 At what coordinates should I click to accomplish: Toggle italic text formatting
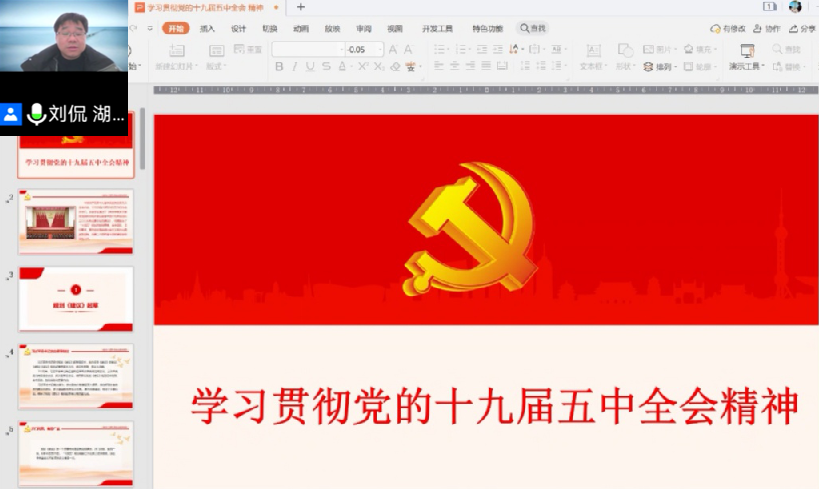pos(295,67)
